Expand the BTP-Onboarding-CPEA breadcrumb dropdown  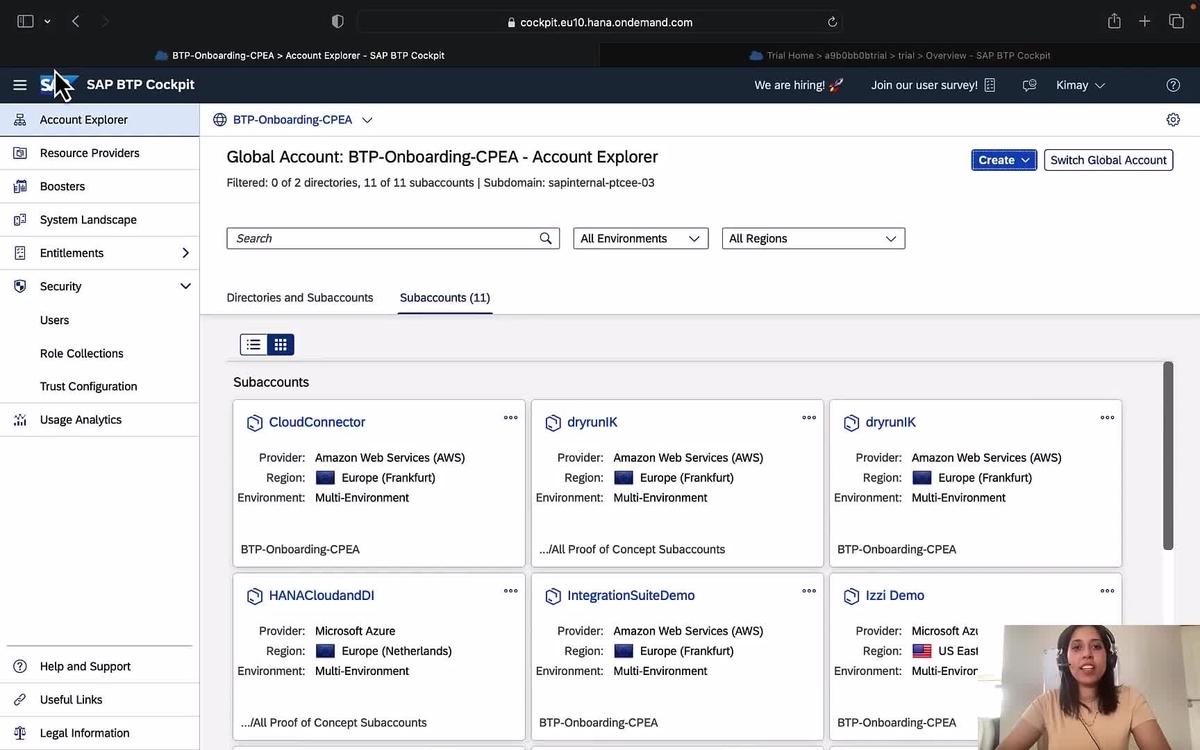coord(367,120)
